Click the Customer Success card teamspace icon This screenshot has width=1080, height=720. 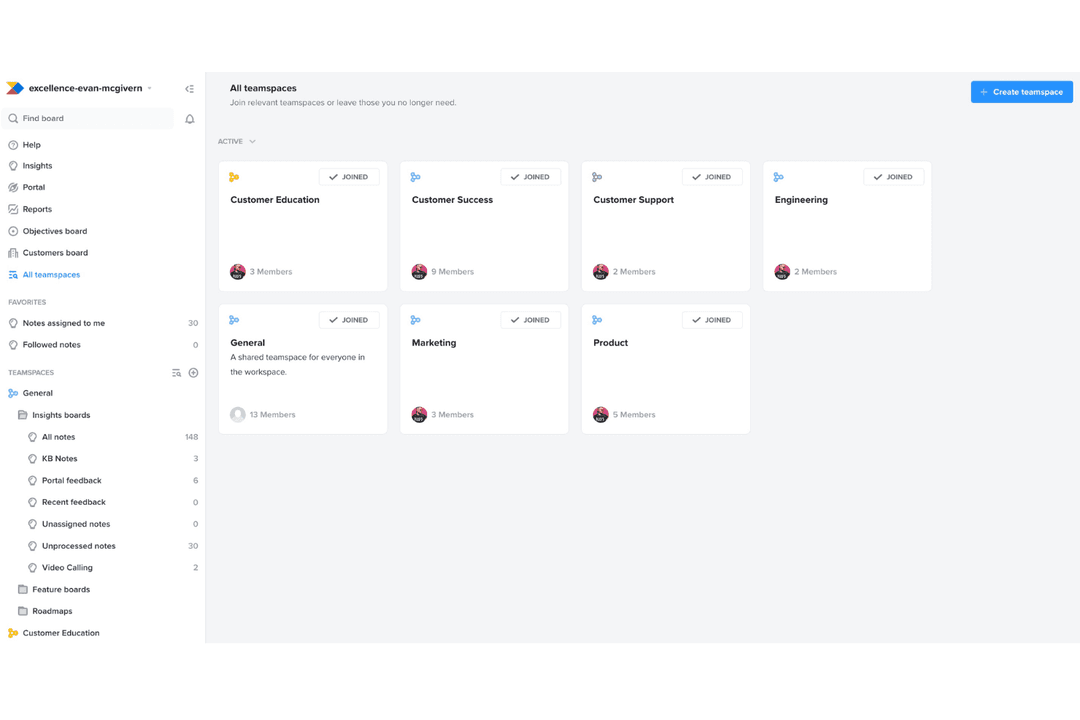(x=415, y=177)
